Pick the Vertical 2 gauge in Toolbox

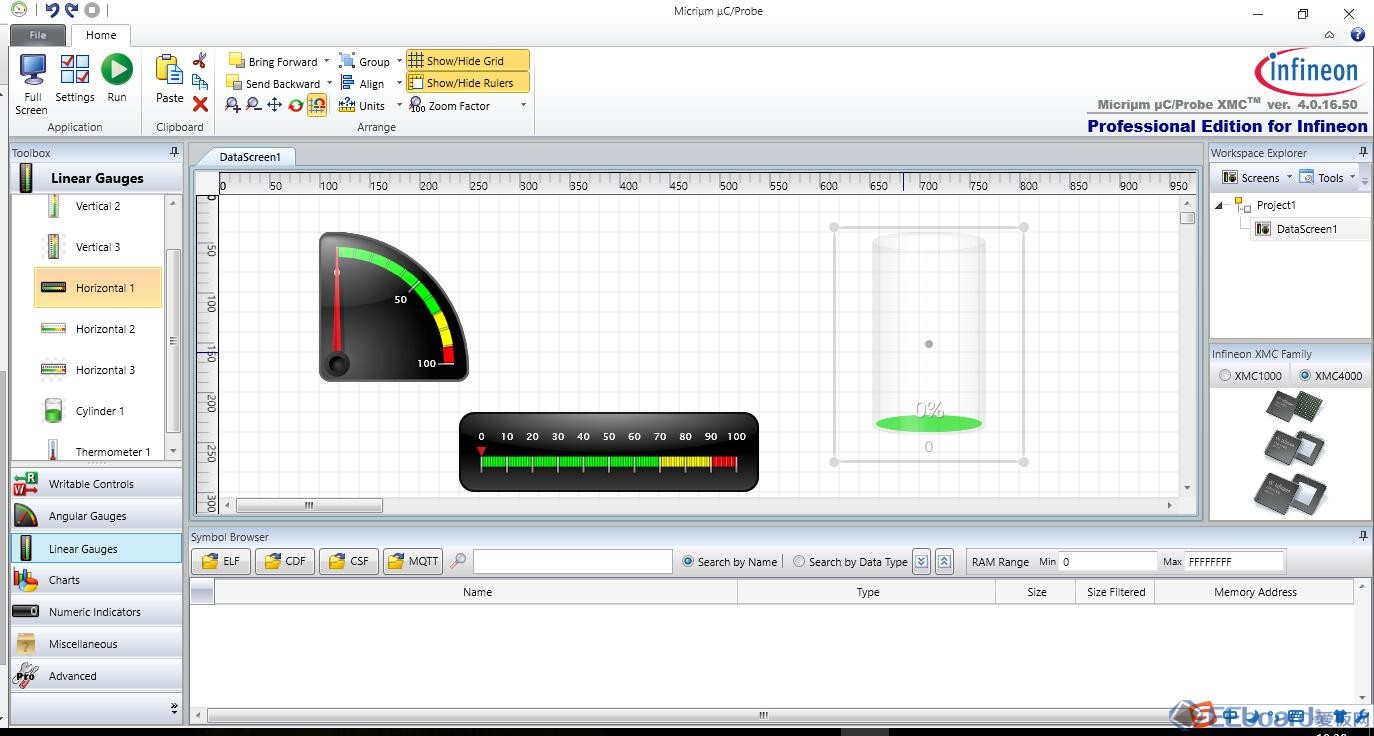(x=97, y=206)
